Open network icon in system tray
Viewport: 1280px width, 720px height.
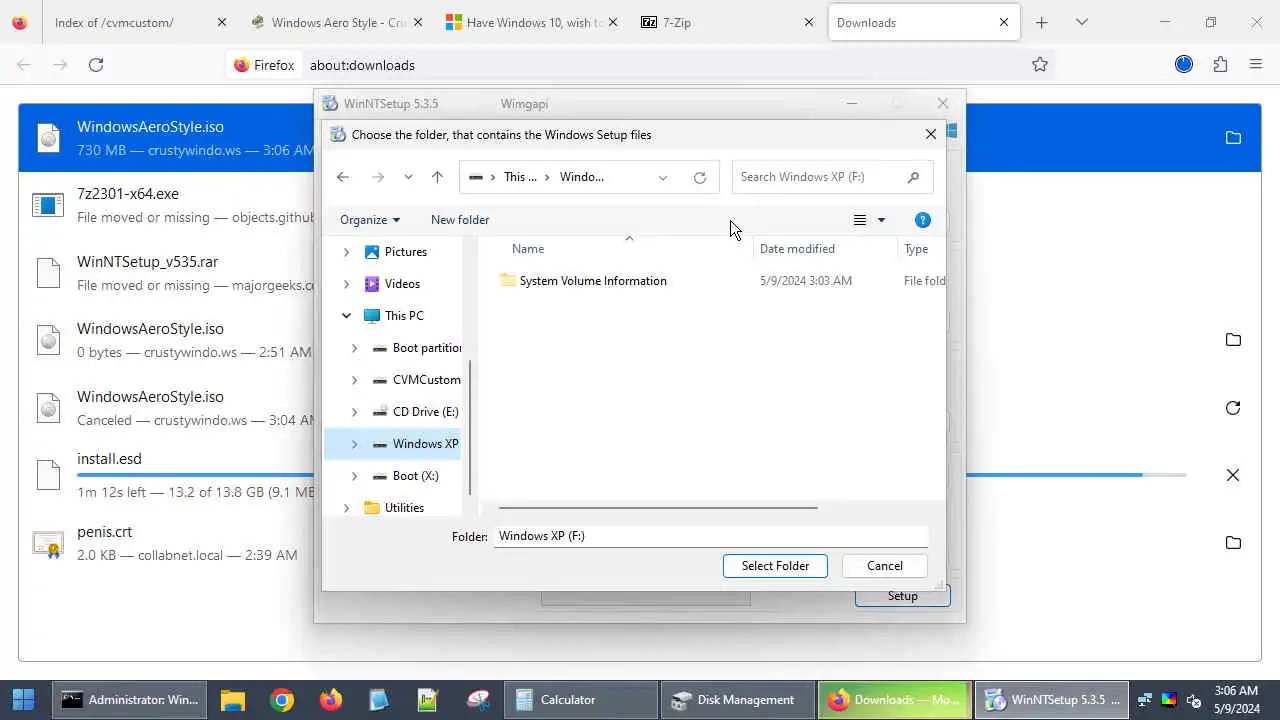1145,700
